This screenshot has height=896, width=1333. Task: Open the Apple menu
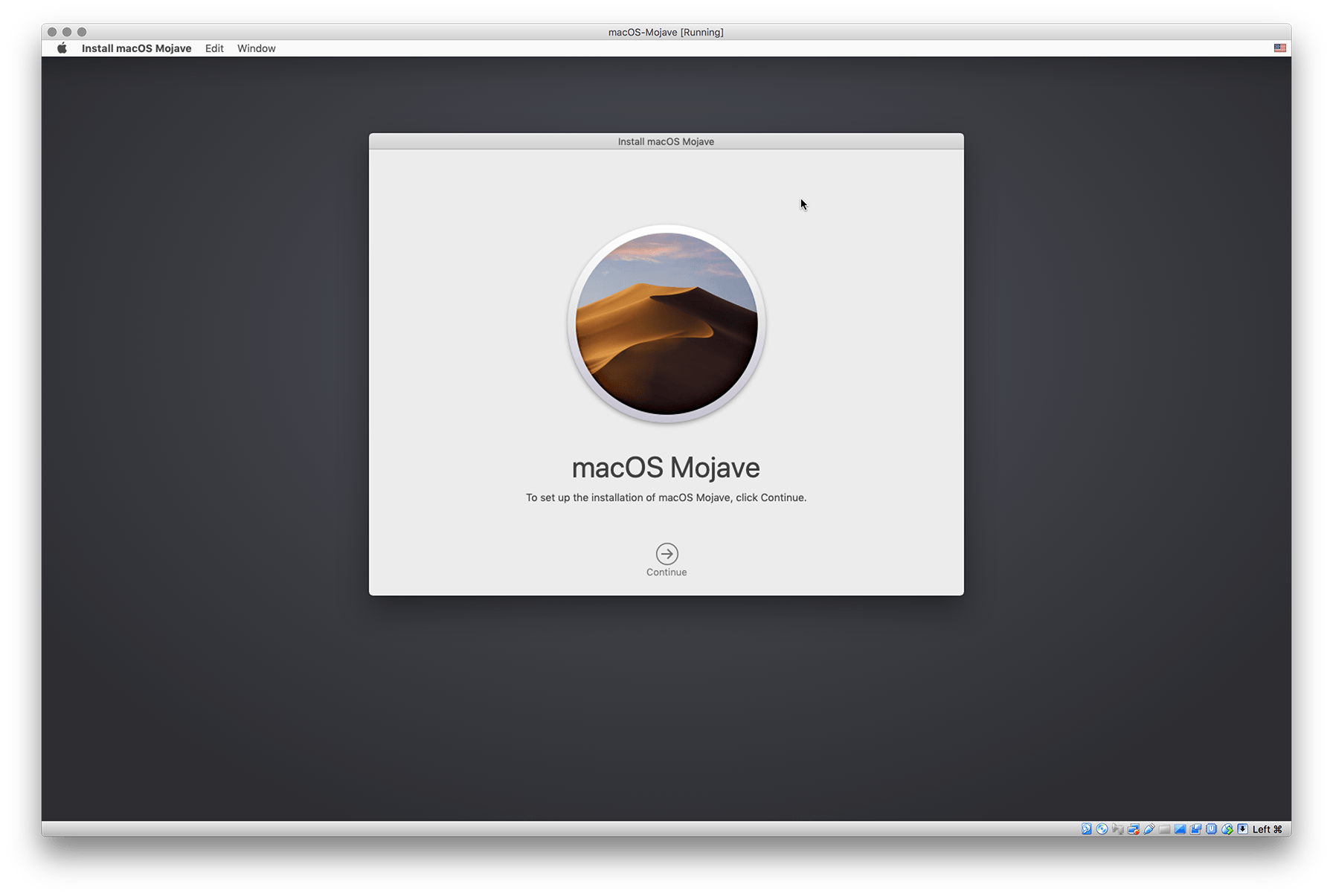[62, 48]
